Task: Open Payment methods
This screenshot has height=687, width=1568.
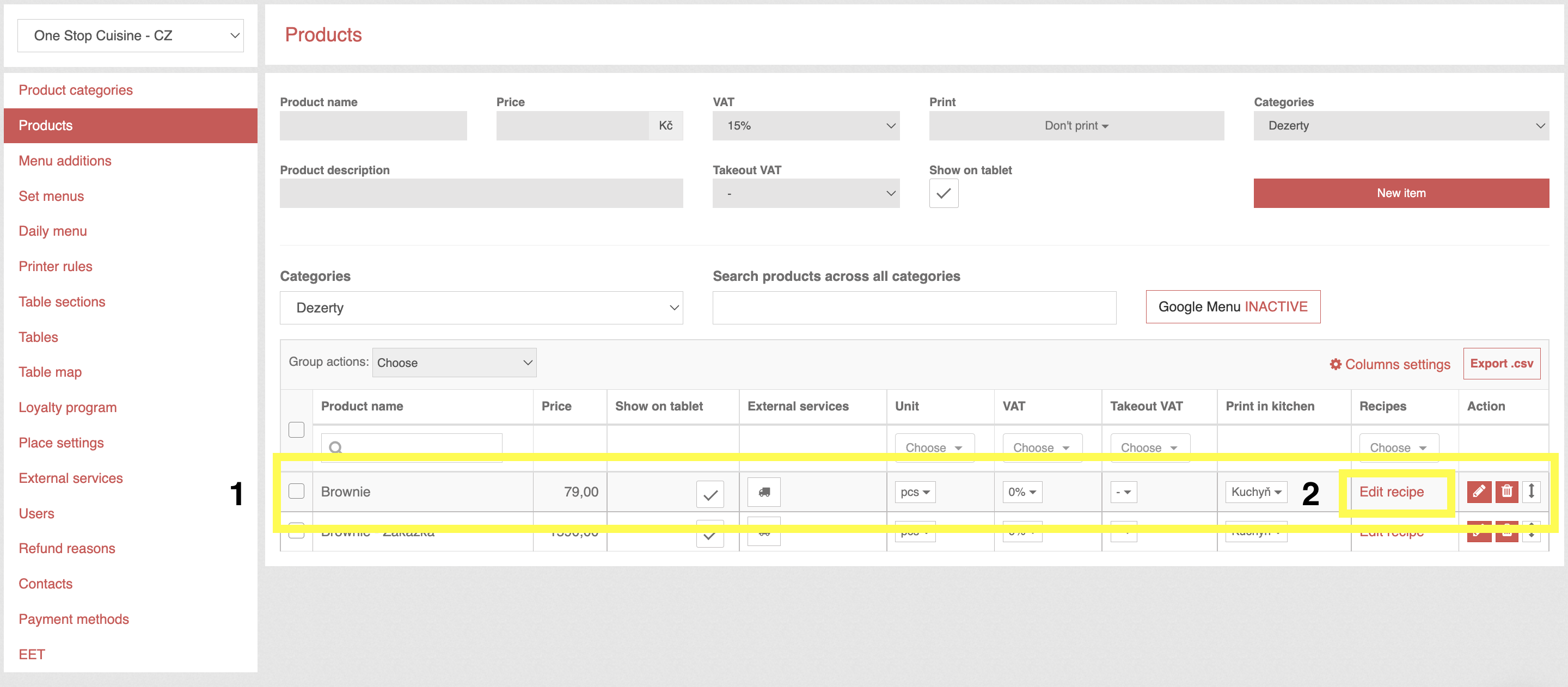Action: point(73,619)
